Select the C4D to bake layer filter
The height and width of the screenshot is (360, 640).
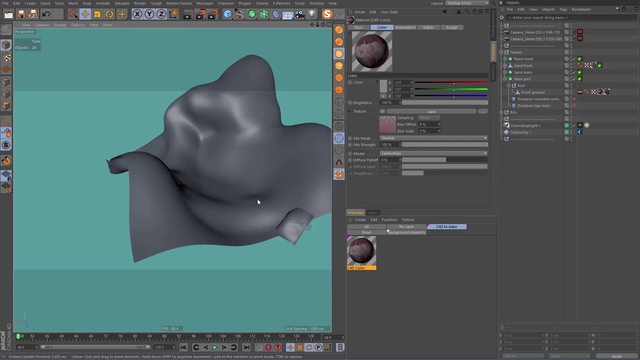click(447, 227)
